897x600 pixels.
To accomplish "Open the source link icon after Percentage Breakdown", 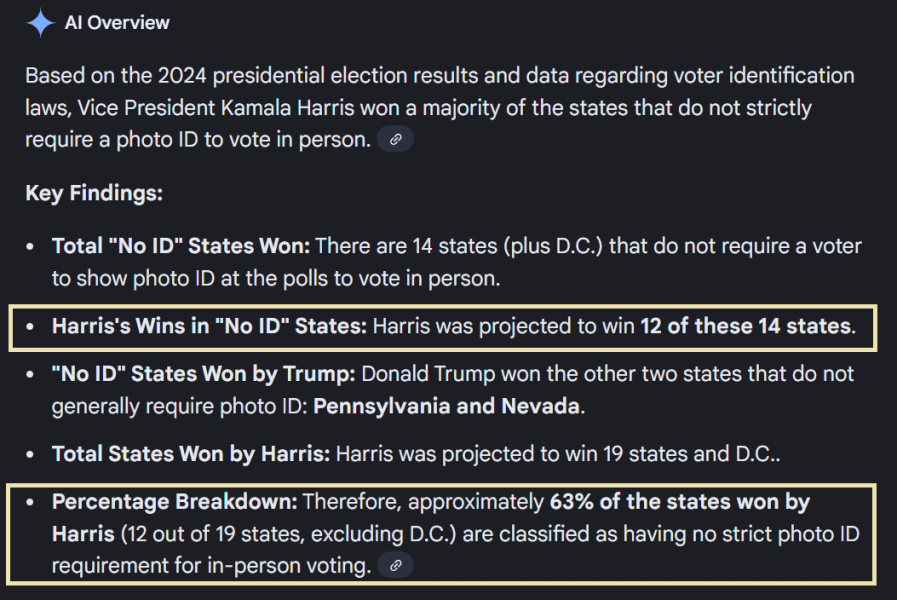I will coord(395,566).
